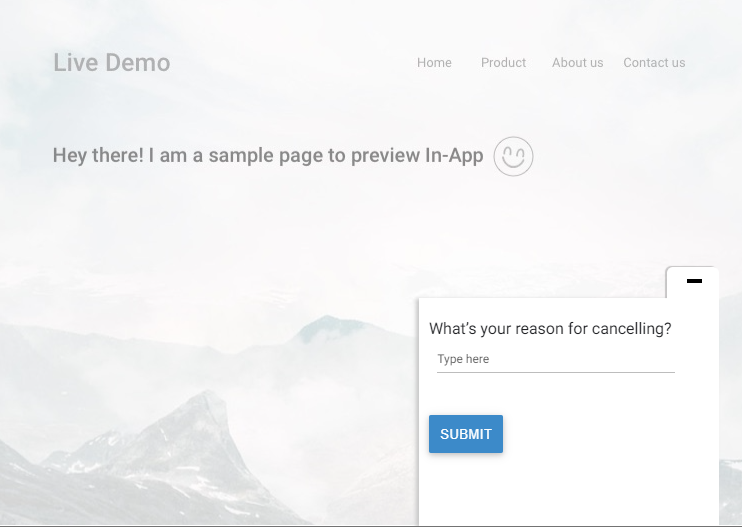Open the Contact us navigation item
The image size is (742, 527).
[x=654, y=62]
